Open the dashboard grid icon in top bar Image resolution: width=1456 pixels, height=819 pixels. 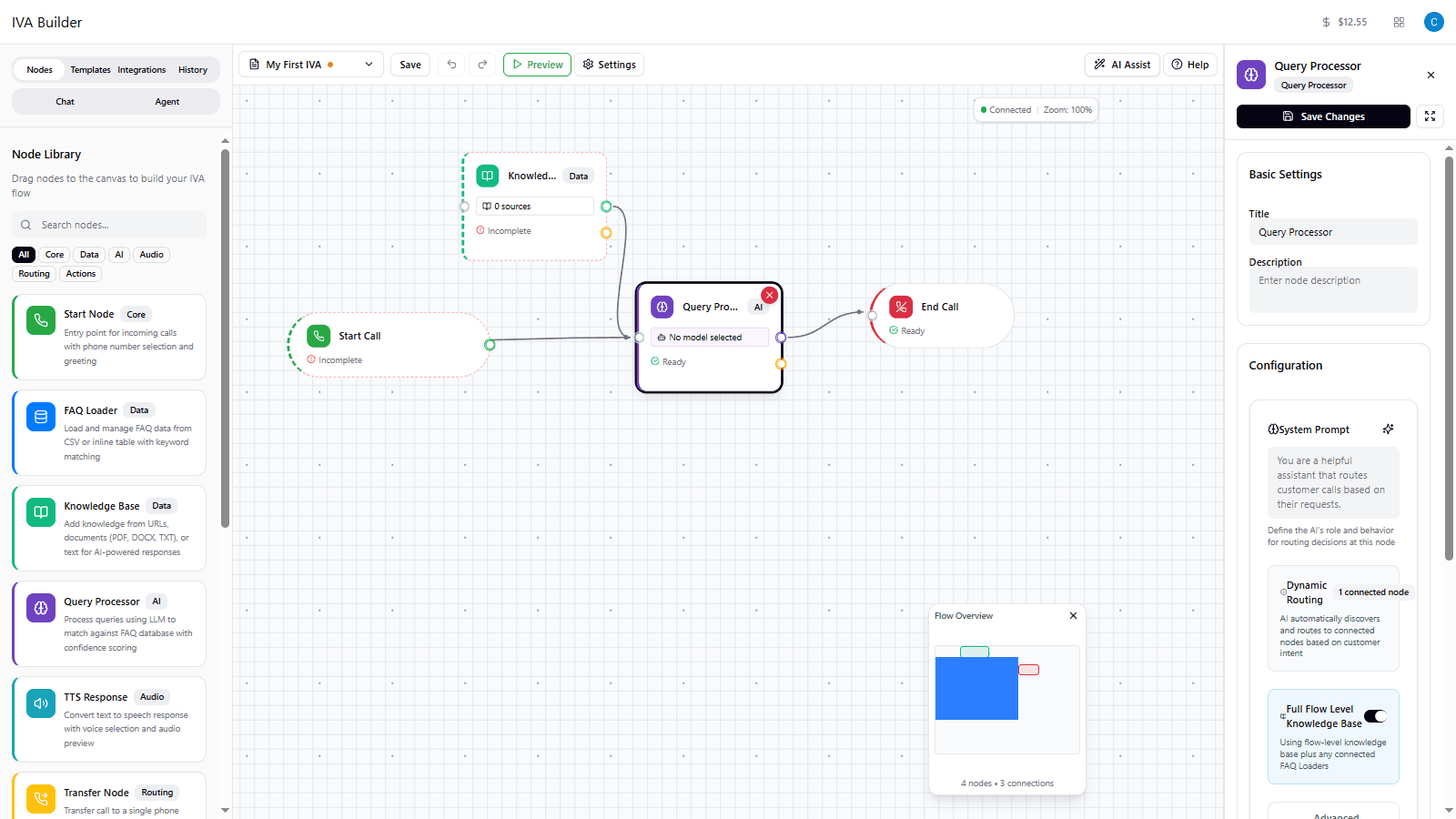[1399, 22]
